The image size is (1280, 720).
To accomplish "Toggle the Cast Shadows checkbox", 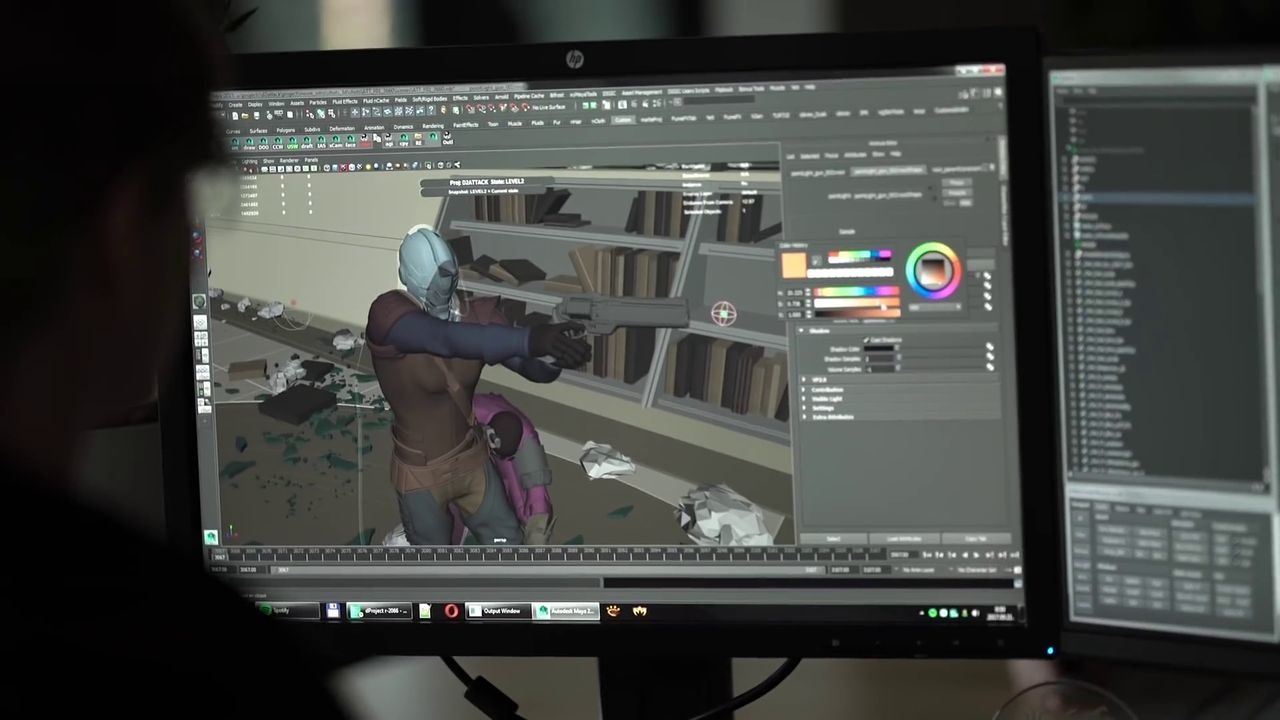I will point(866,340).
